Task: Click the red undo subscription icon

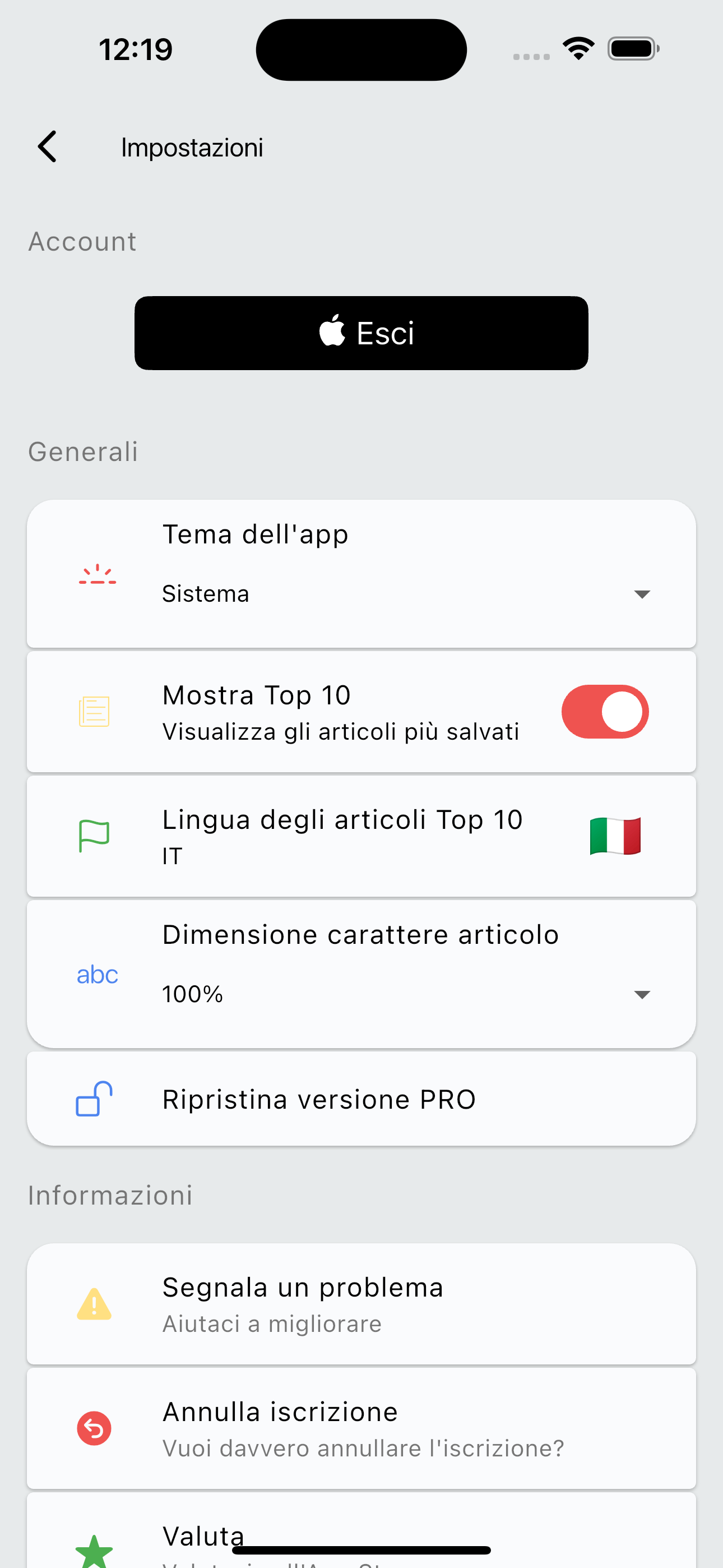Action: coord(94,1428)
